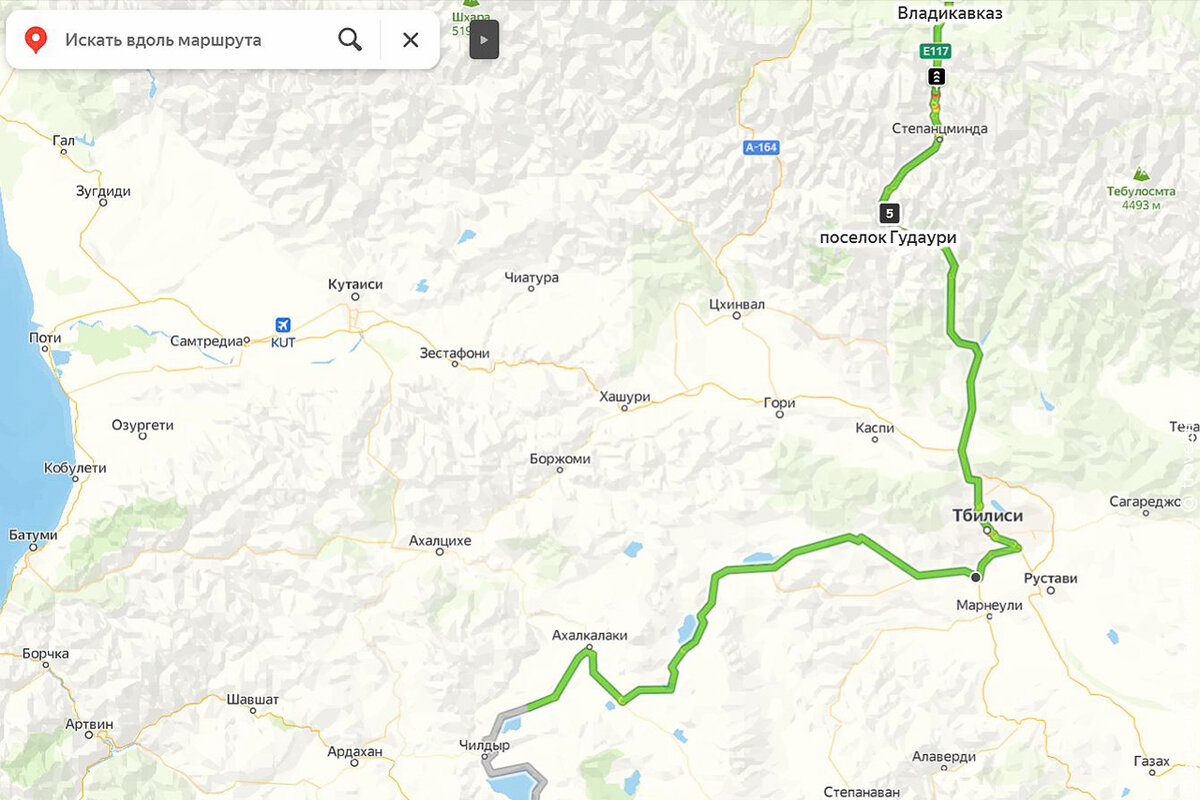Click the Владикавказ city label
Screen dimensions: 1200x800
pos(950,13)
